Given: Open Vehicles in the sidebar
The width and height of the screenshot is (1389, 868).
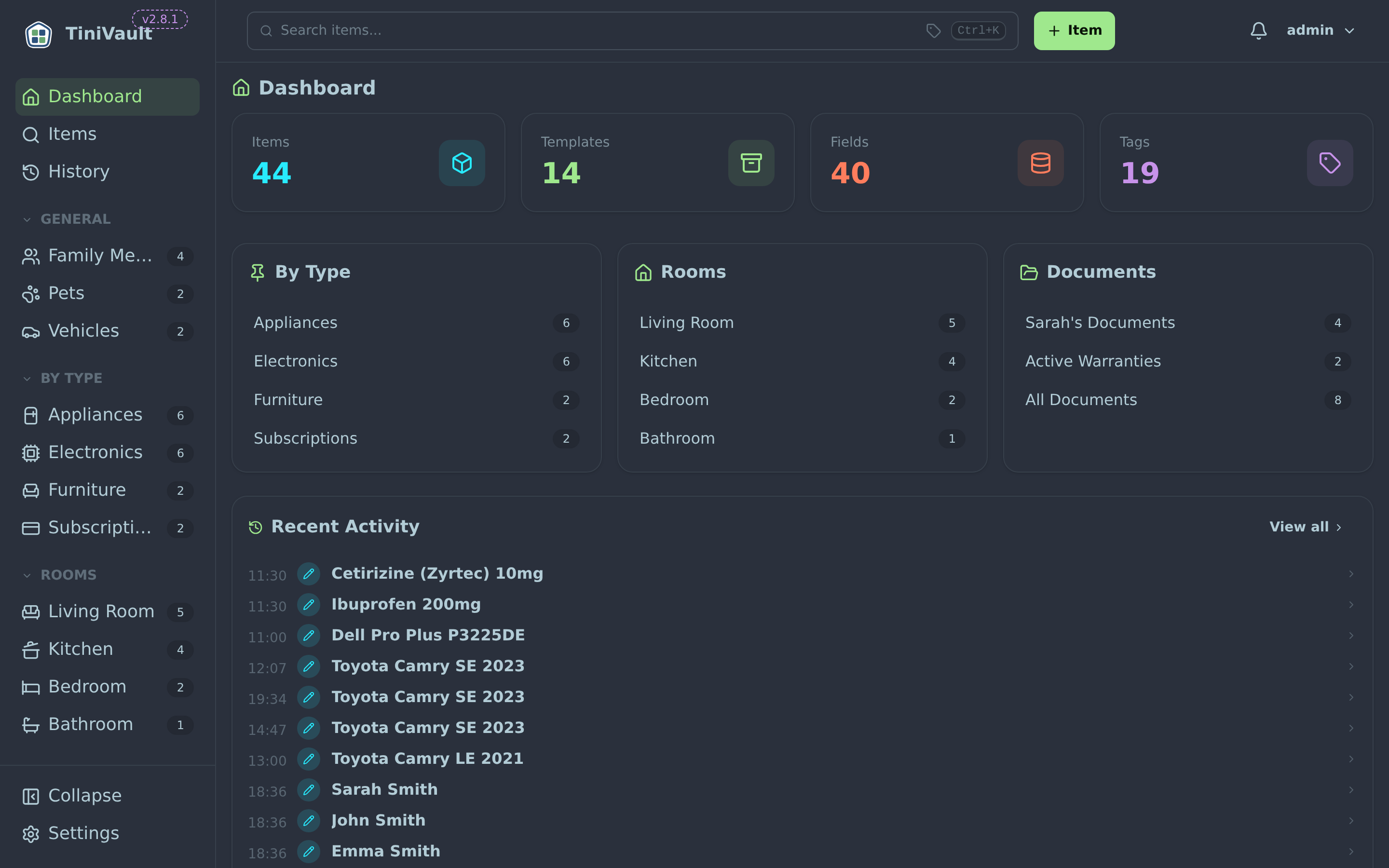Looking at the screenshot, I should click(x=108, y=331).
